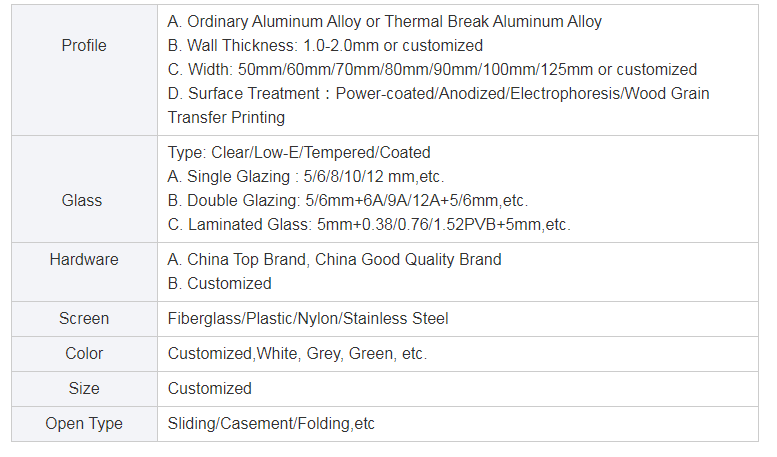777x457 pixels.
Task: Select the Wall Thickness 1.0-2.0mm line
Action: pyautogui.click(x=325, y=46)
